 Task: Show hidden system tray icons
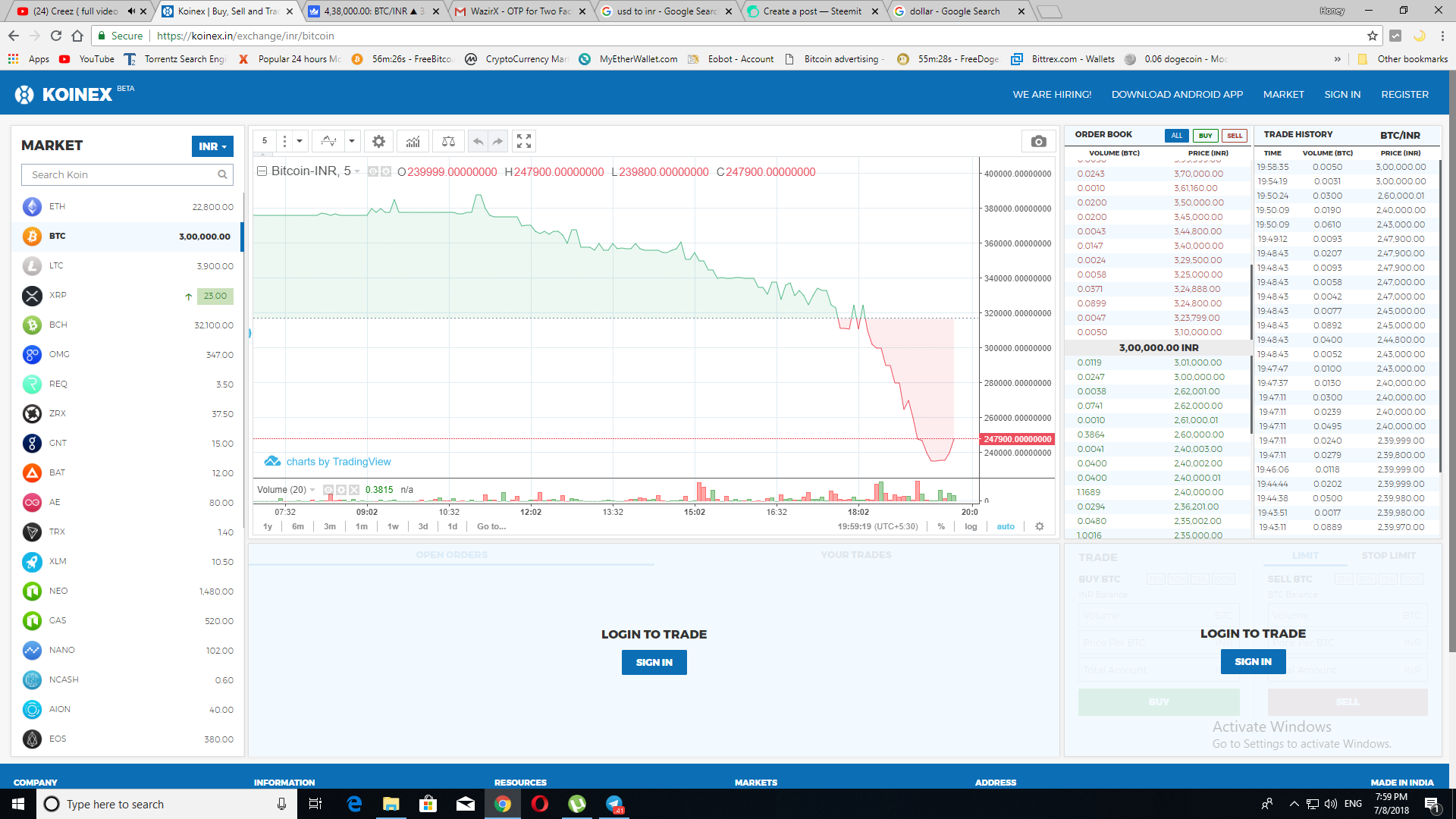point(1294,804)
